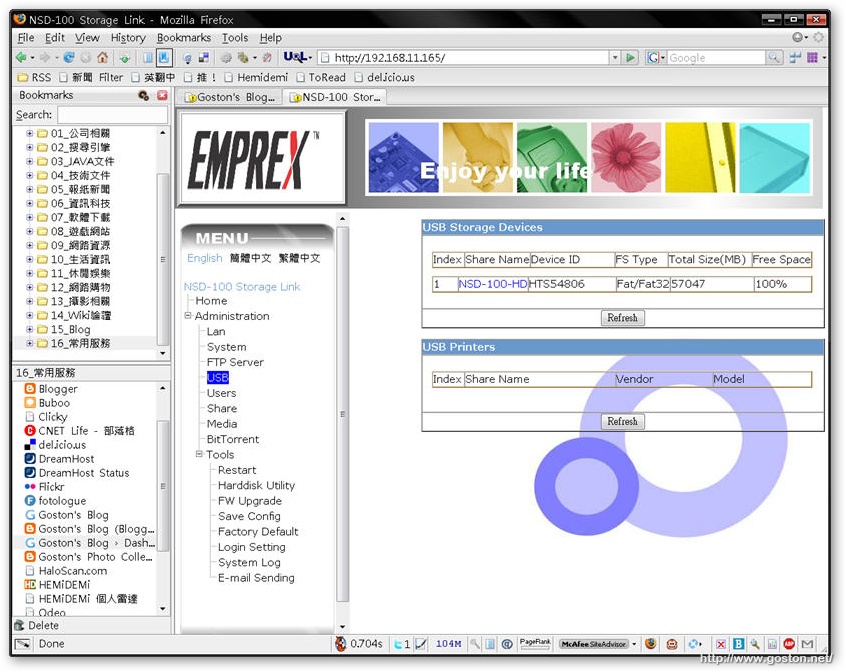Click the del.icio.us bookmarks toolbar item

[385, 77]
